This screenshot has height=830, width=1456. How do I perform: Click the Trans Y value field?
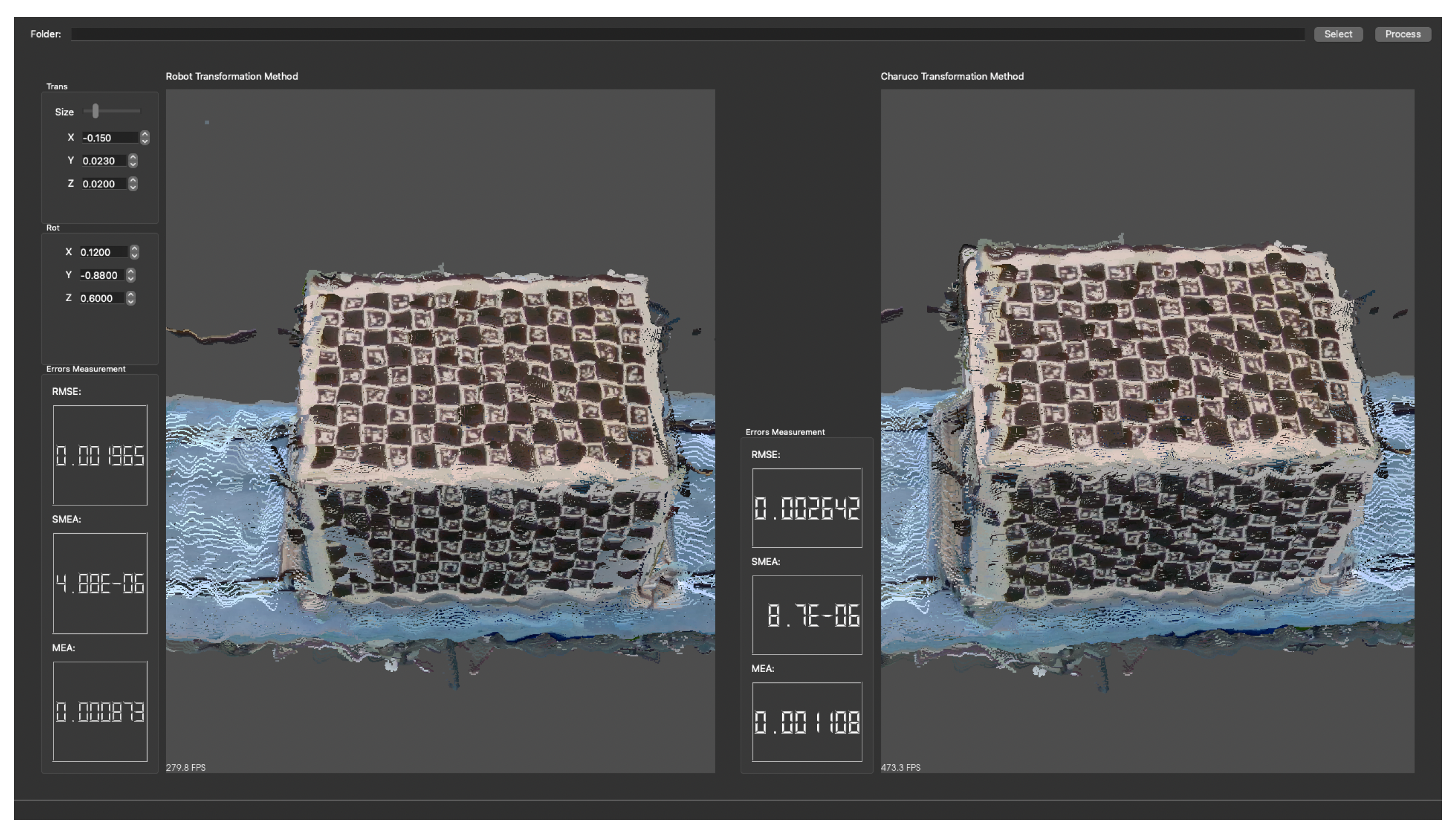click(103, 161)
